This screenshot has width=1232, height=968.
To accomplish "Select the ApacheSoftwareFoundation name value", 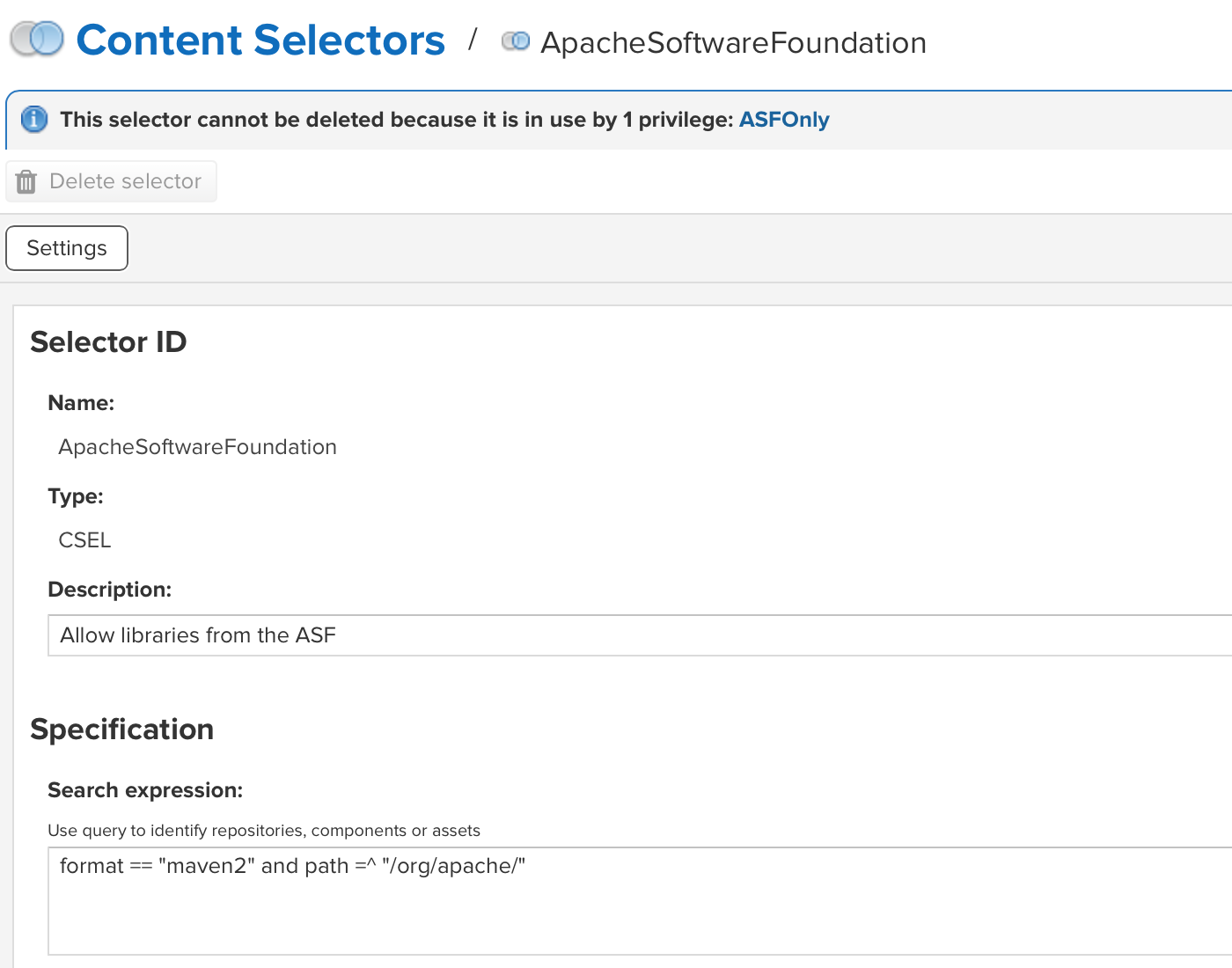I will (x=197, y=447).
